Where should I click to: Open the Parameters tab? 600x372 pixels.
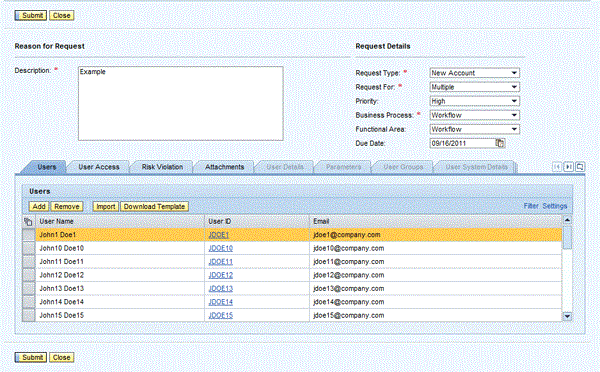(343, 167)
